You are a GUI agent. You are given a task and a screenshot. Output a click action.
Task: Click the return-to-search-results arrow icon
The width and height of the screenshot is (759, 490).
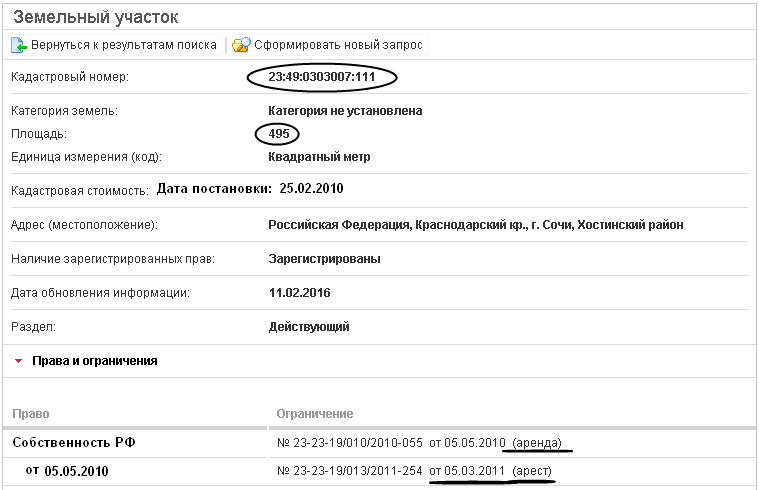pos(19,45)
